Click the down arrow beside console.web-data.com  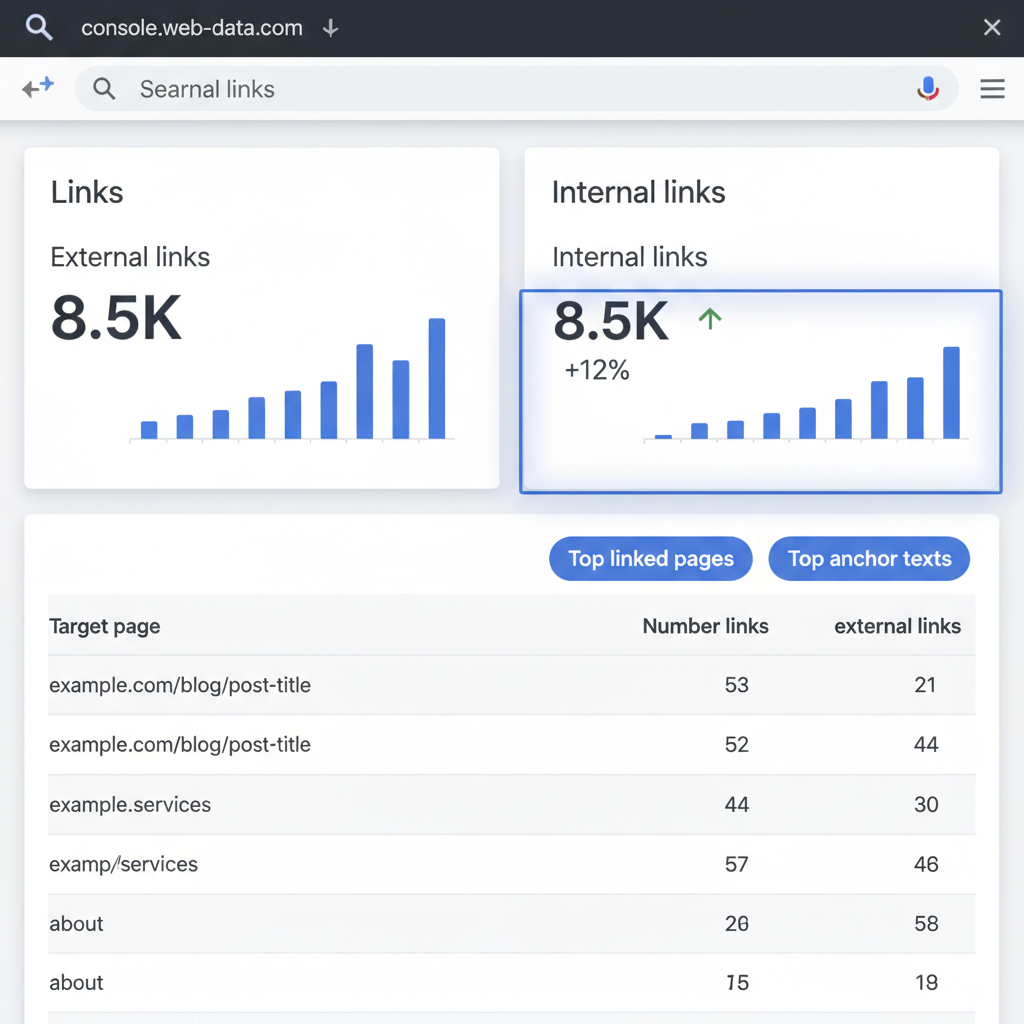click(330, 28)
